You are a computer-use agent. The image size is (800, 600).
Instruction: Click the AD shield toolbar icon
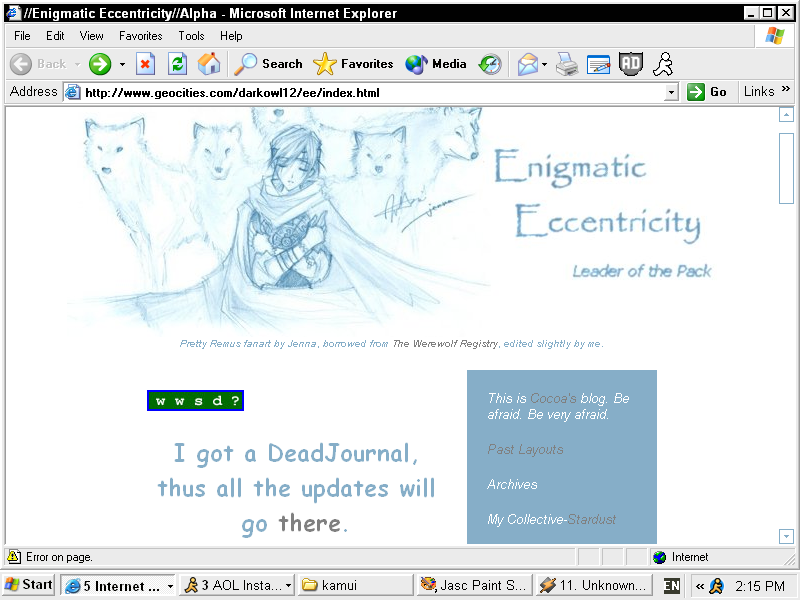click(x=630, y=64)
